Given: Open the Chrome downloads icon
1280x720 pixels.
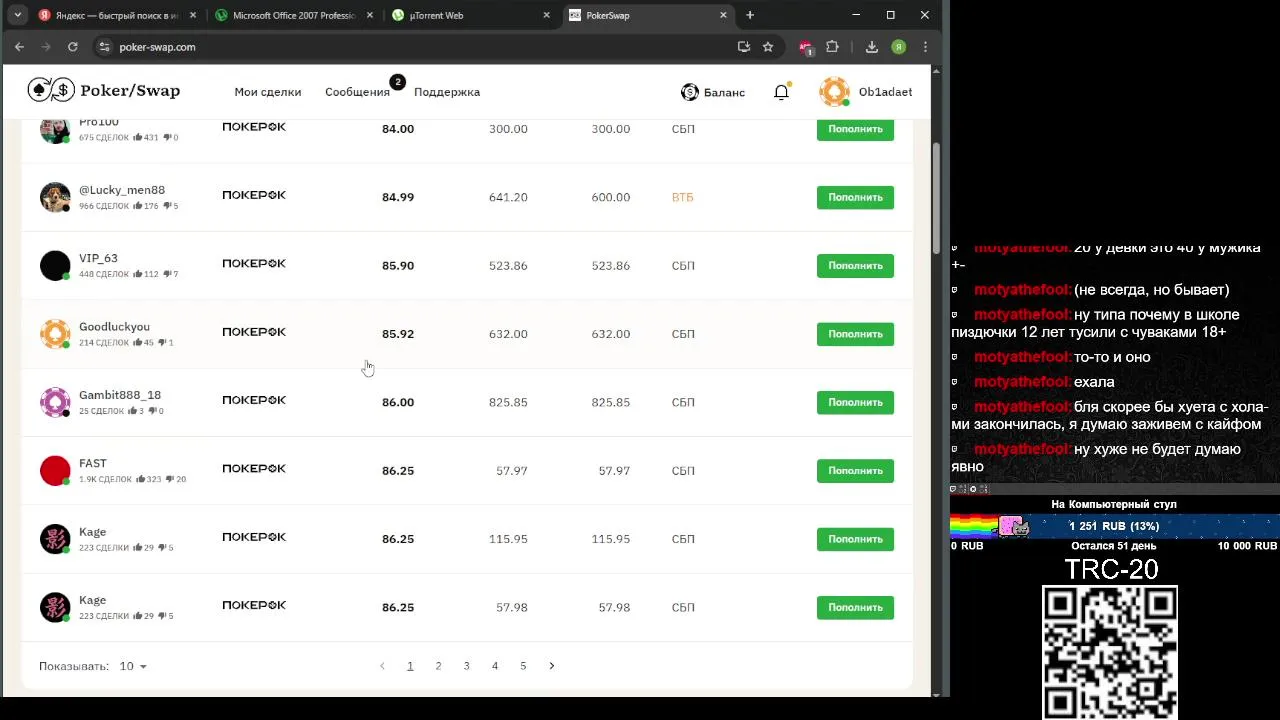Looking at the screenshot, I should coord(872,47).
